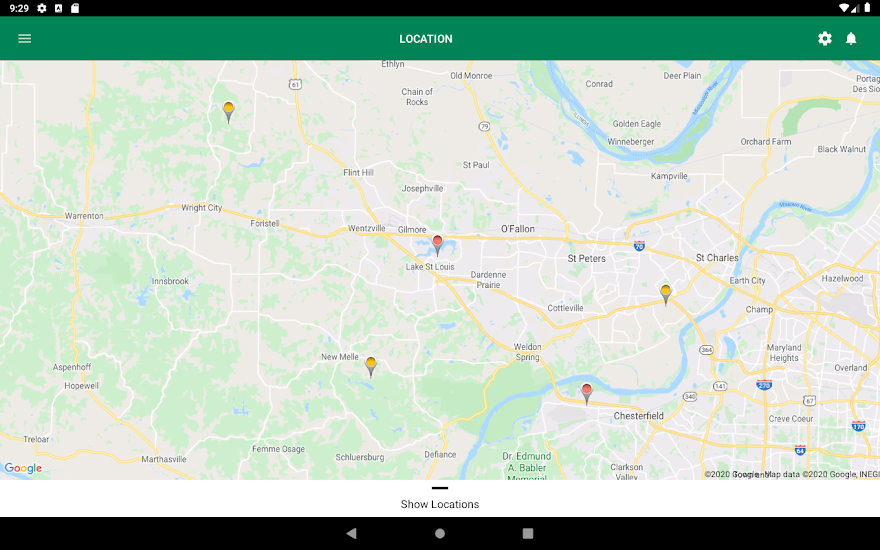This screenshot has height=550, width=880.
Task: Tap the O'Fallon city label
Action: coord(517,229)
